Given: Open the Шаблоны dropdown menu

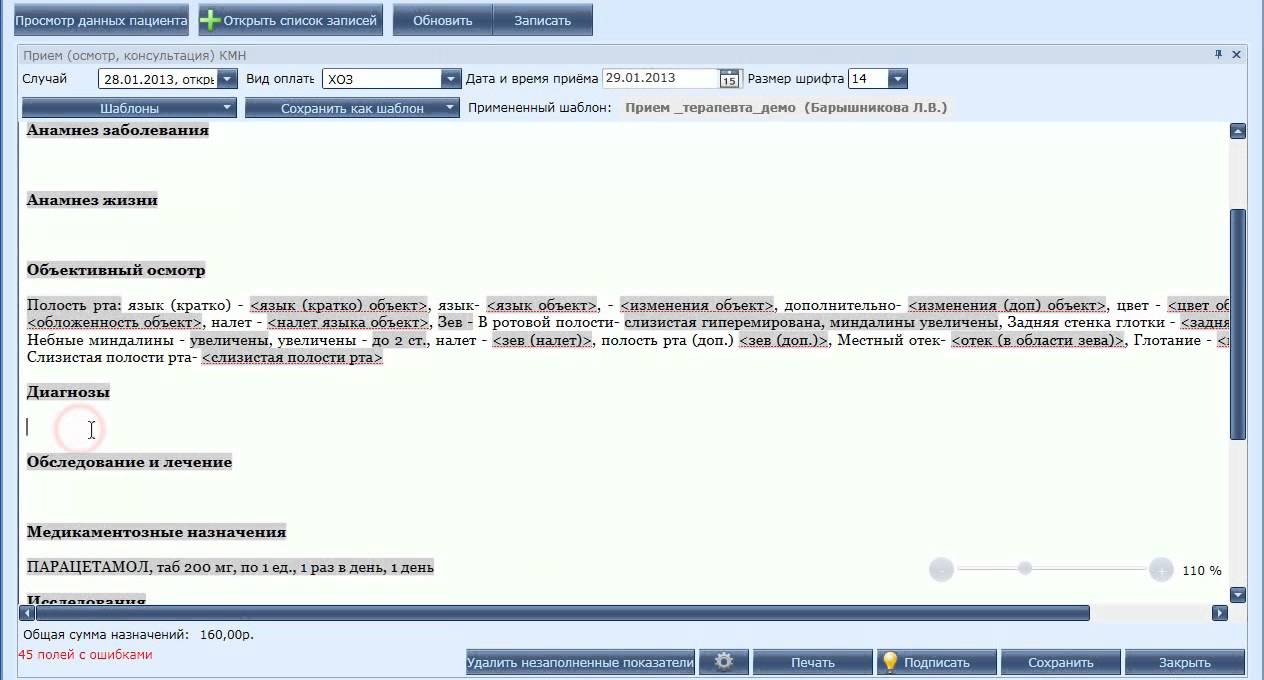Looking at the screenshot, I should [129, 108].
